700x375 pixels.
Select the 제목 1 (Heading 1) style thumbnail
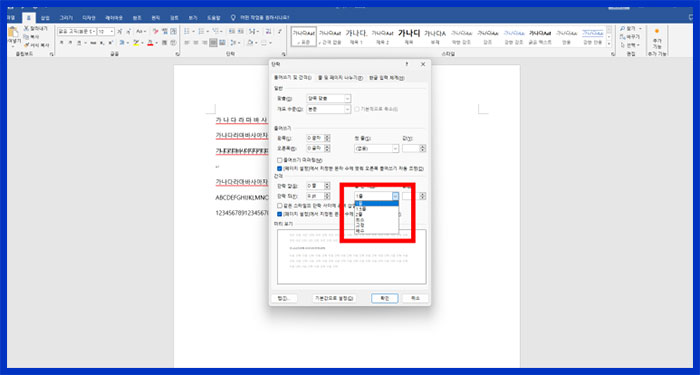356,37
